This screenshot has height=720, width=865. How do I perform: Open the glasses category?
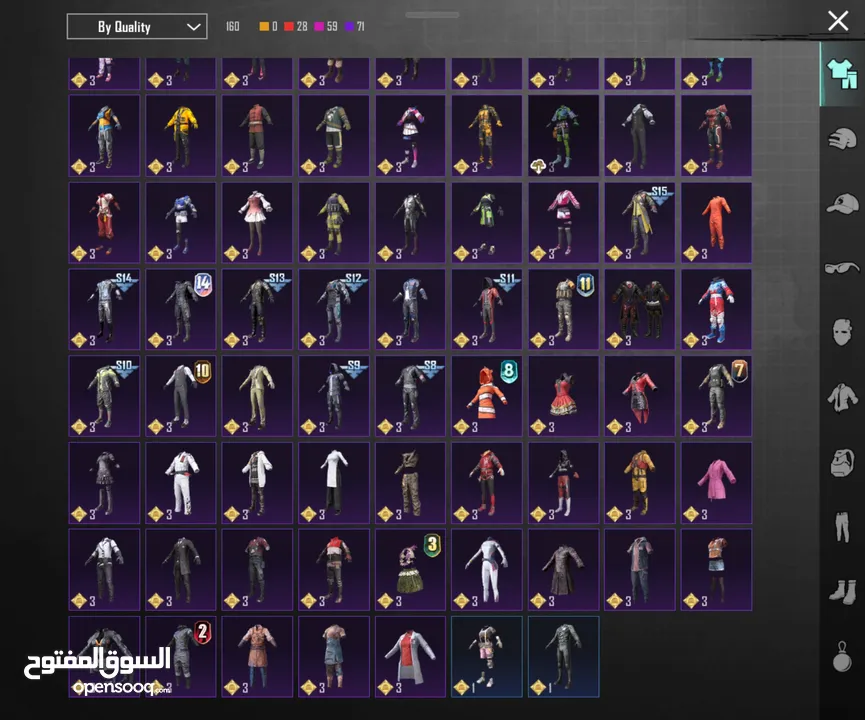(x=842, y=268)
